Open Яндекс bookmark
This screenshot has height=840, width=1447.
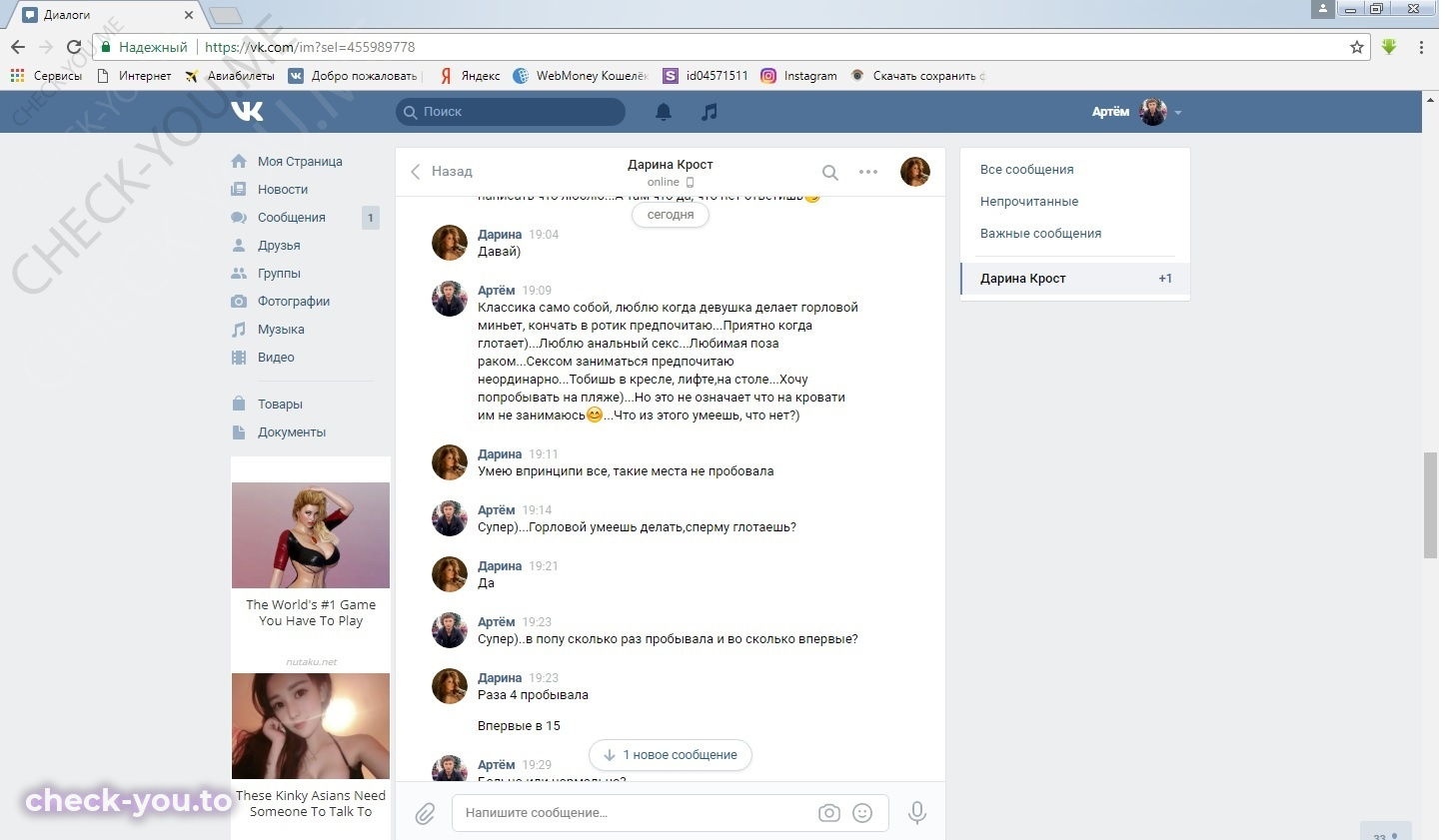pos(470,75)
